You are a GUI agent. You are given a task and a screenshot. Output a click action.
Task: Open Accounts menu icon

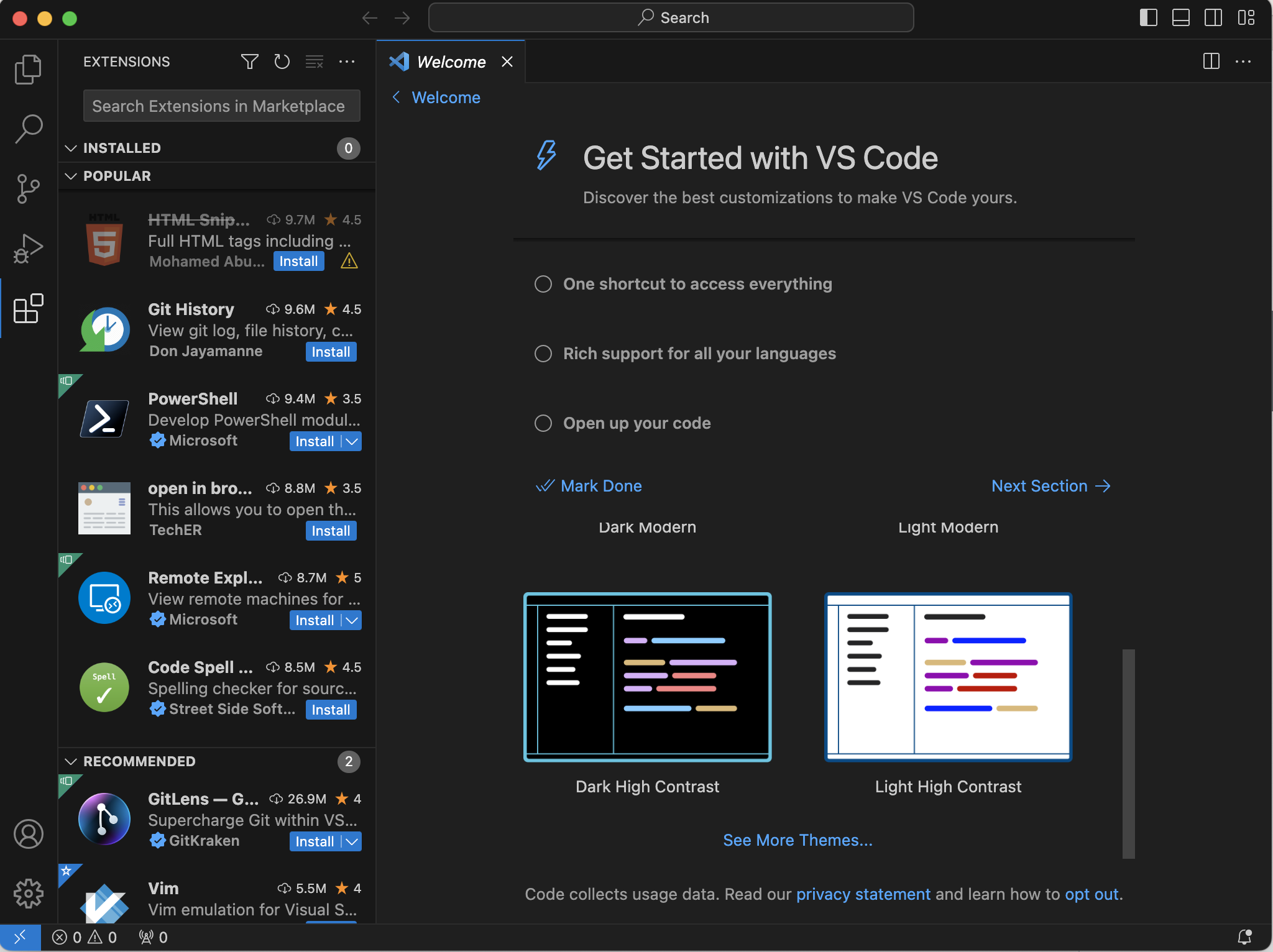coord(28,834)
